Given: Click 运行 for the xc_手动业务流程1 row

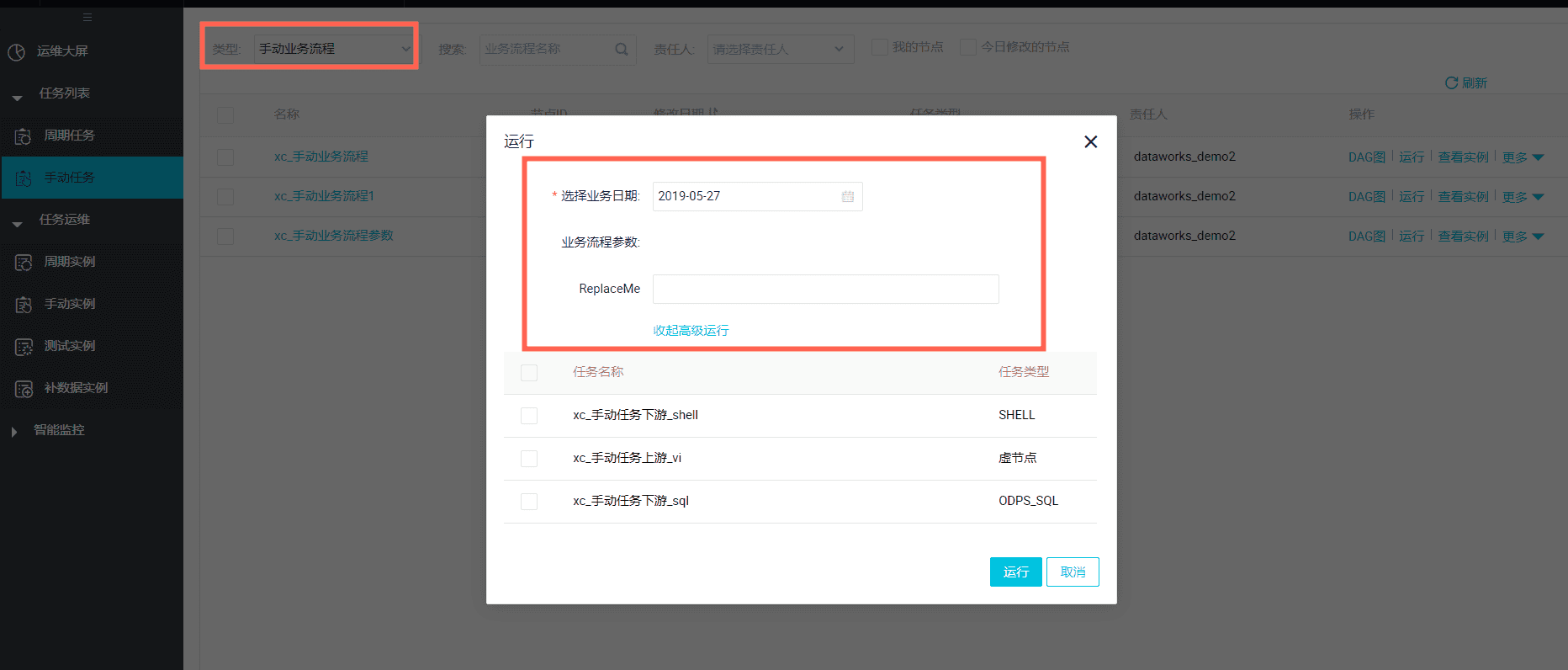Looking at the screenshot, I should 1412,197.
